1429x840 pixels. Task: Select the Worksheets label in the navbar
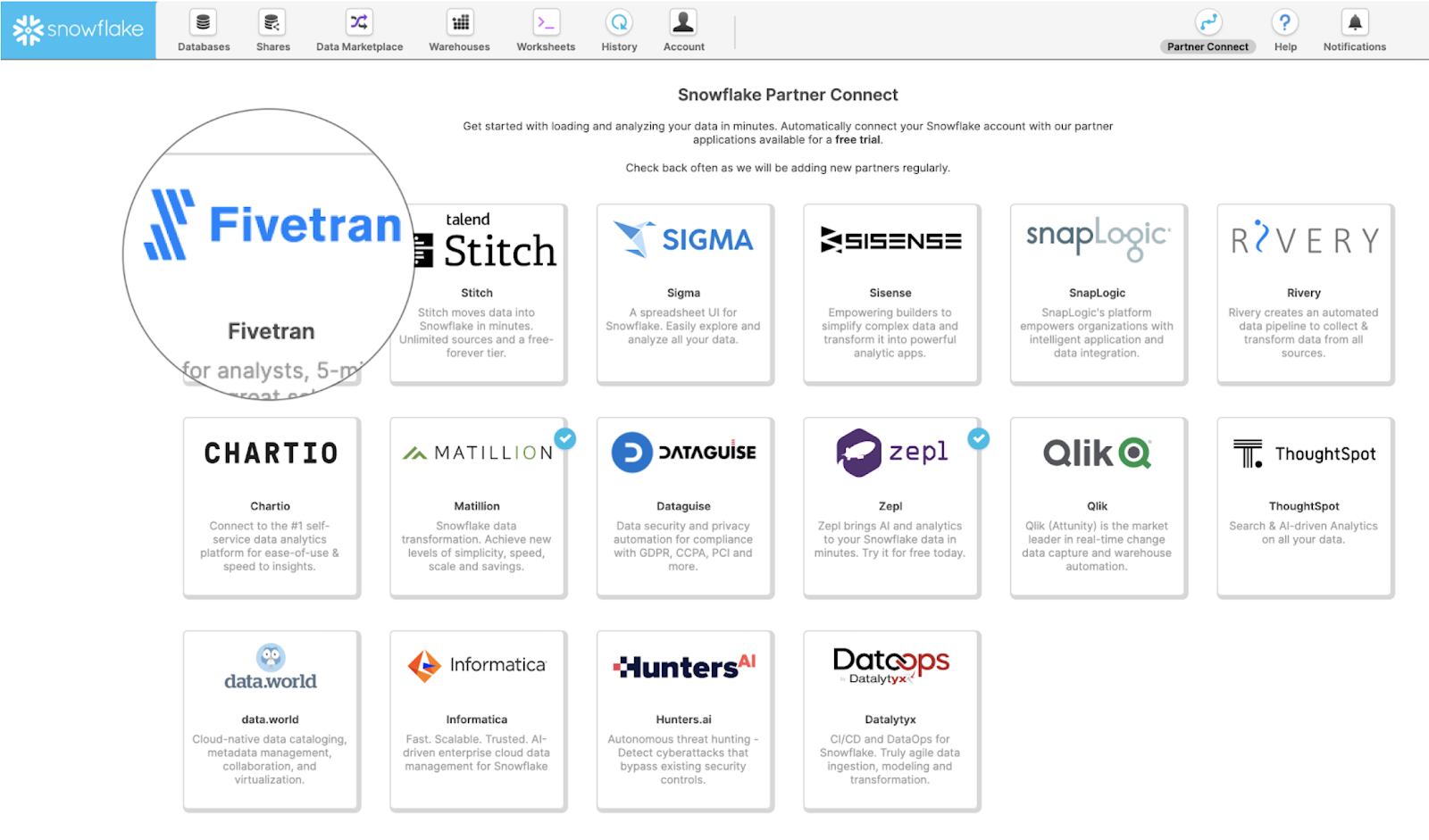[x=546, y=46]
